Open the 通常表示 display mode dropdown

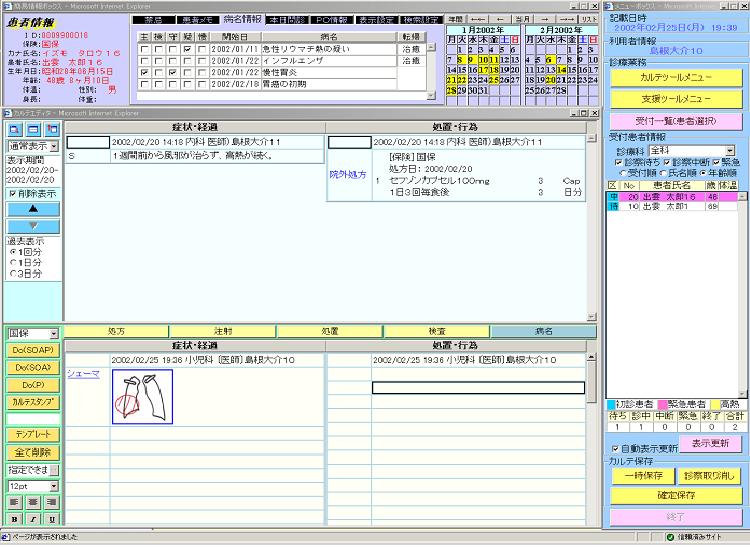(54, 146)
